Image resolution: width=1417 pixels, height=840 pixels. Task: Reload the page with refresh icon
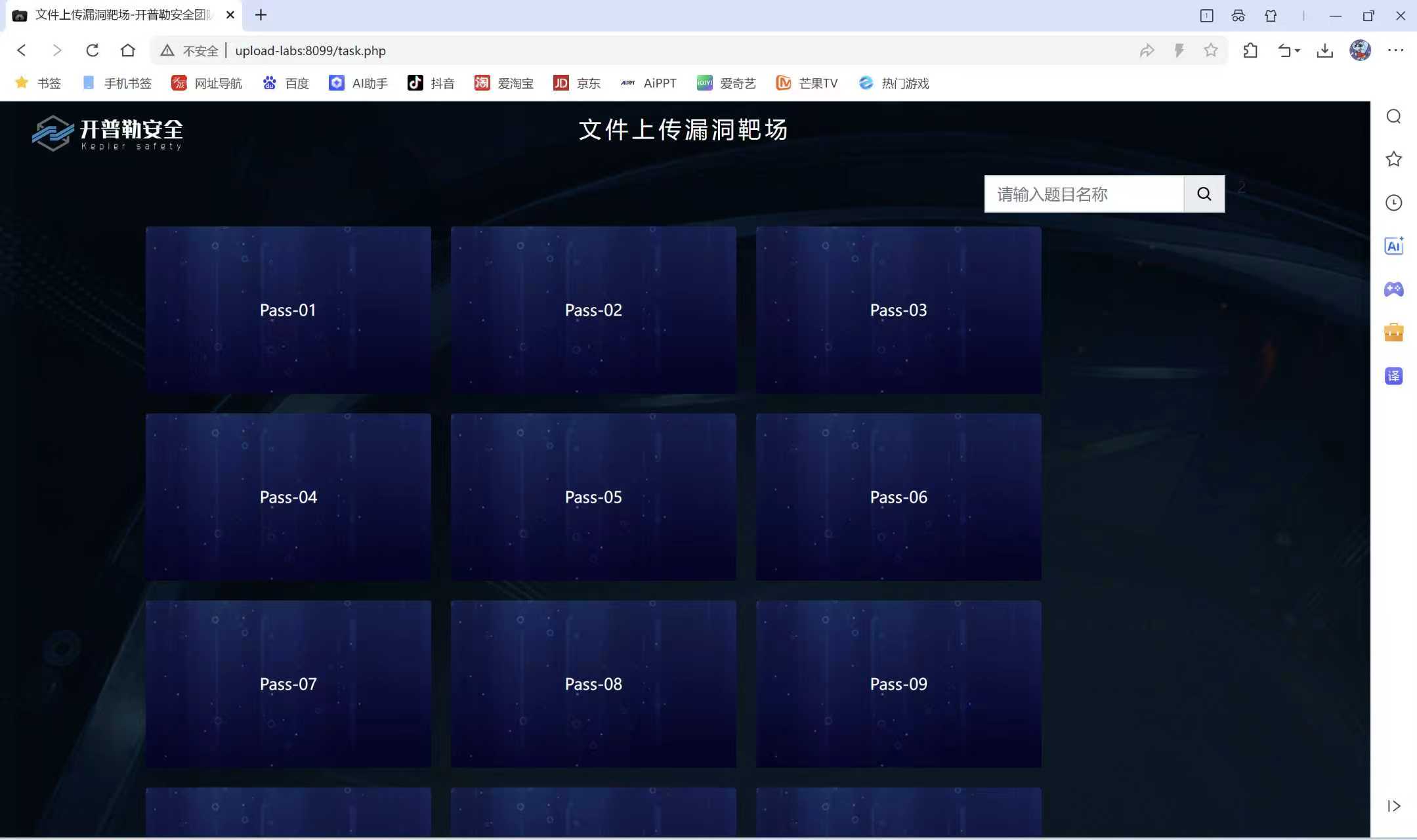[93, 51]
